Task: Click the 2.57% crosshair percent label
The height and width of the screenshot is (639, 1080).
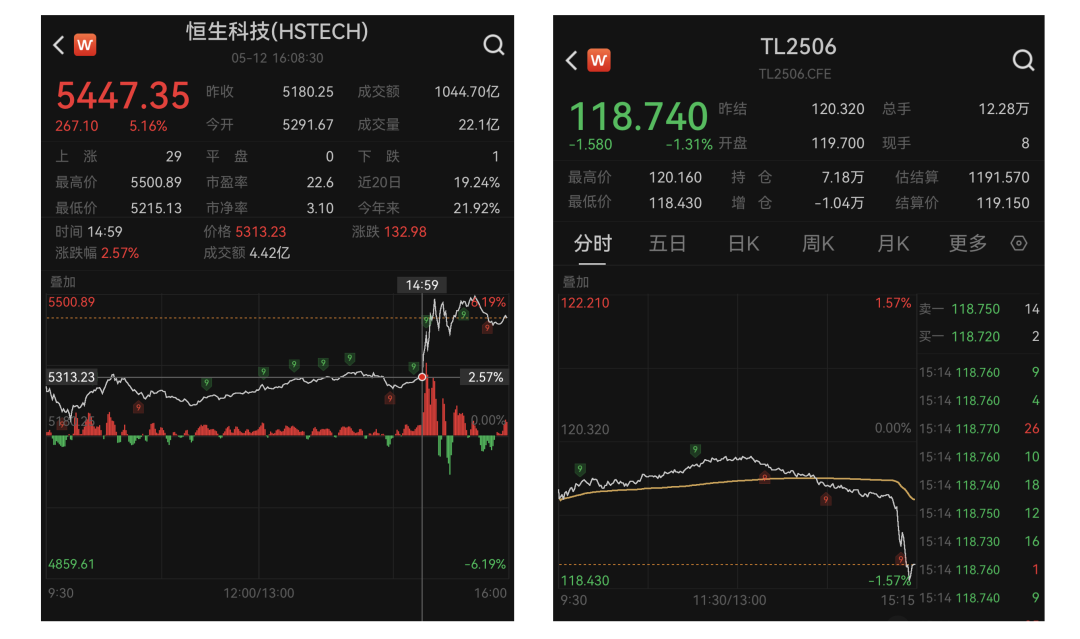Action: [486, 377]
